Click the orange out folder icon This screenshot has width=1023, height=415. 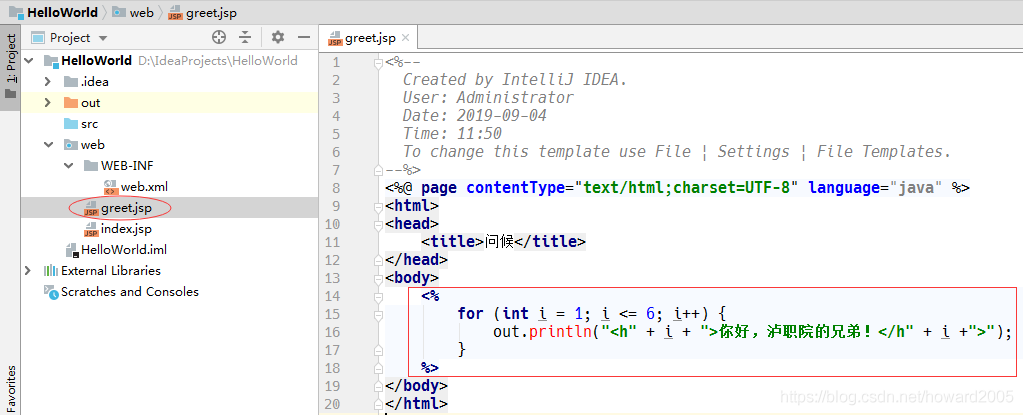pyautogui.click(x=71, y=102)
